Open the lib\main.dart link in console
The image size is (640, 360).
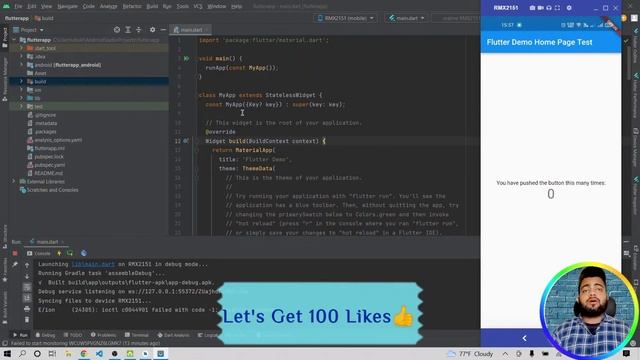tap(93, 264)
